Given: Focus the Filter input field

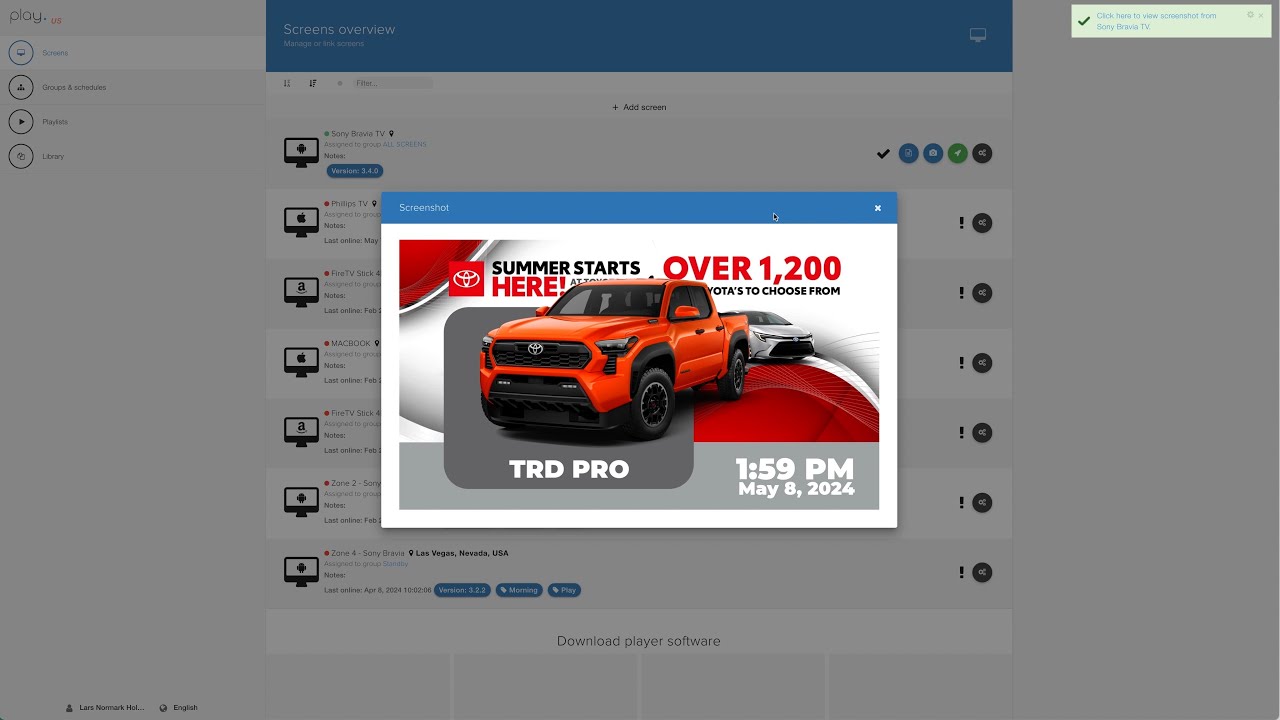Looking at the screenshot, I should pyautogui.click(x=393, y=83).
